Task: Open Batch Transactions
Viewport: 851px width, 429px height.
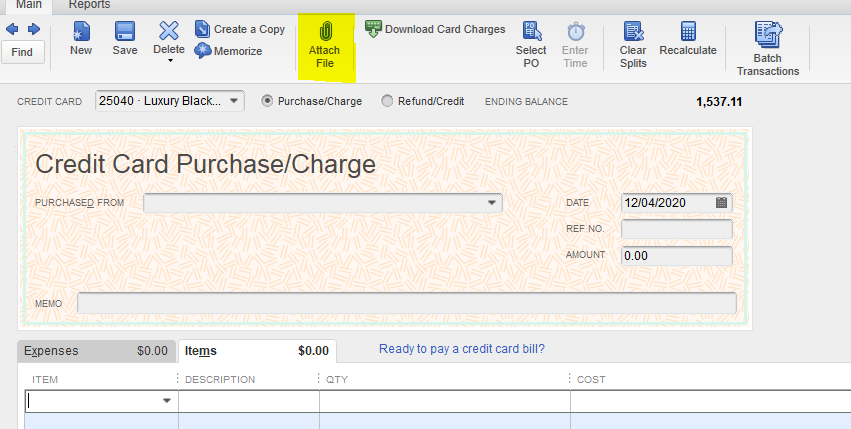Action: [768, 34]
